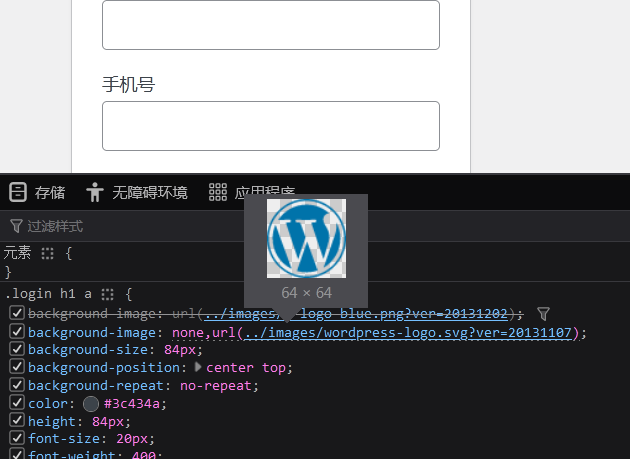Click the no-repeat value
The height and width of the screenshot is (459, 630).
click(x=215, y=386)
